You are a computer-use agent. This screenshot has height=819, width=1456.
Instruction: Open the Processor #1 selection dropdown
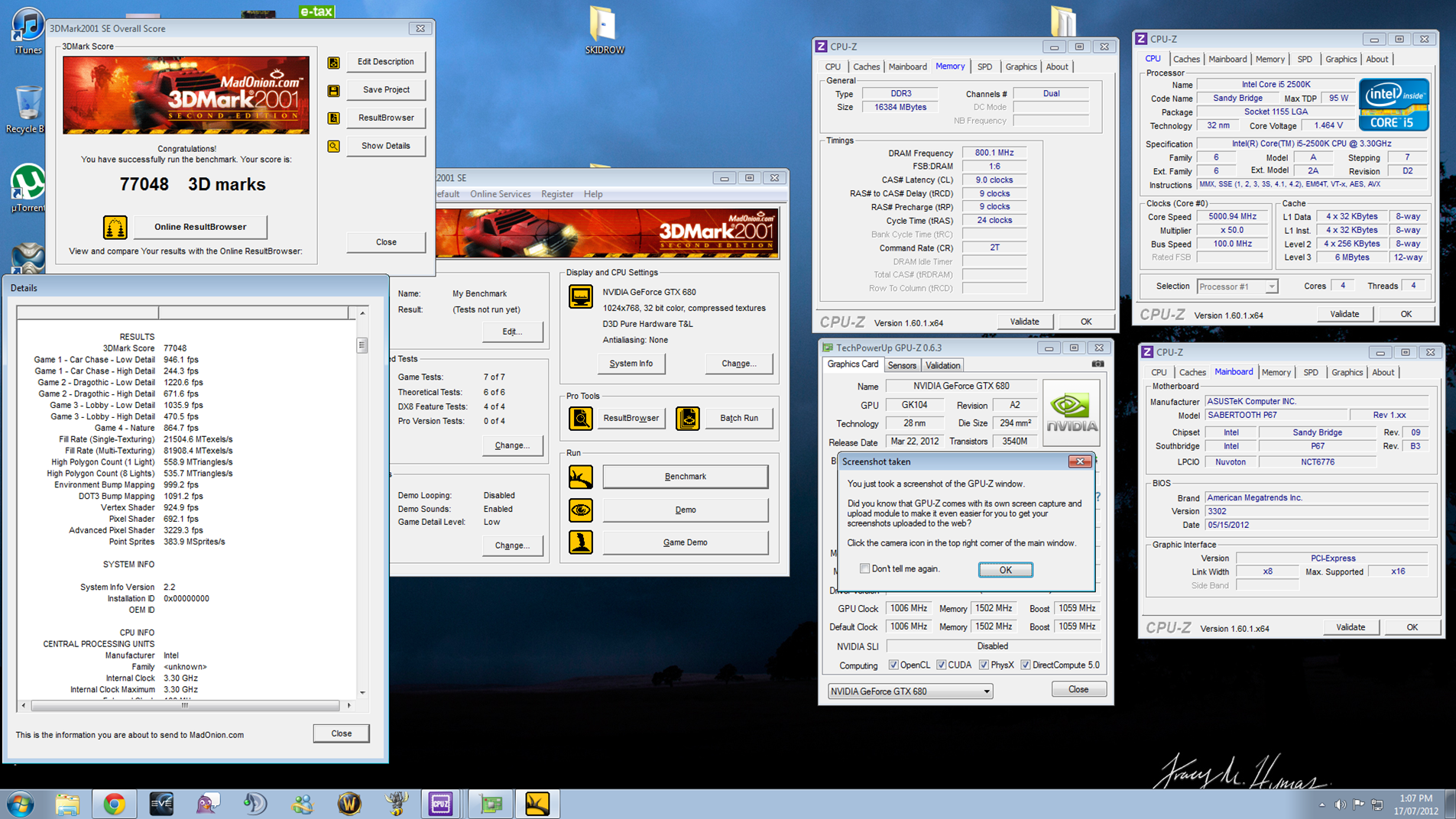1237,286
